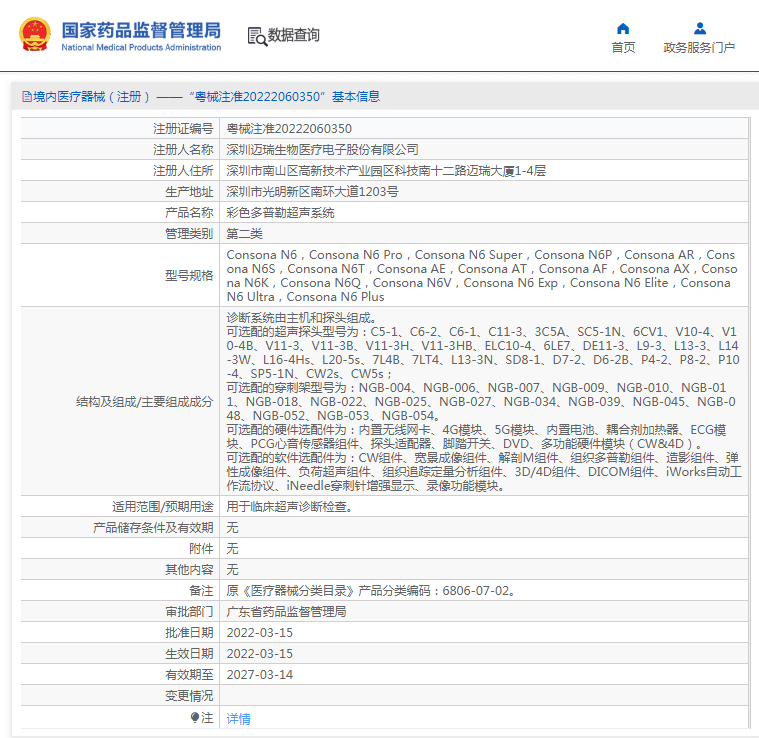This screenshot has width=759, height=738.
Task: Click the 结构及组成/主要组成成分 label
Action: click(144, 402)
